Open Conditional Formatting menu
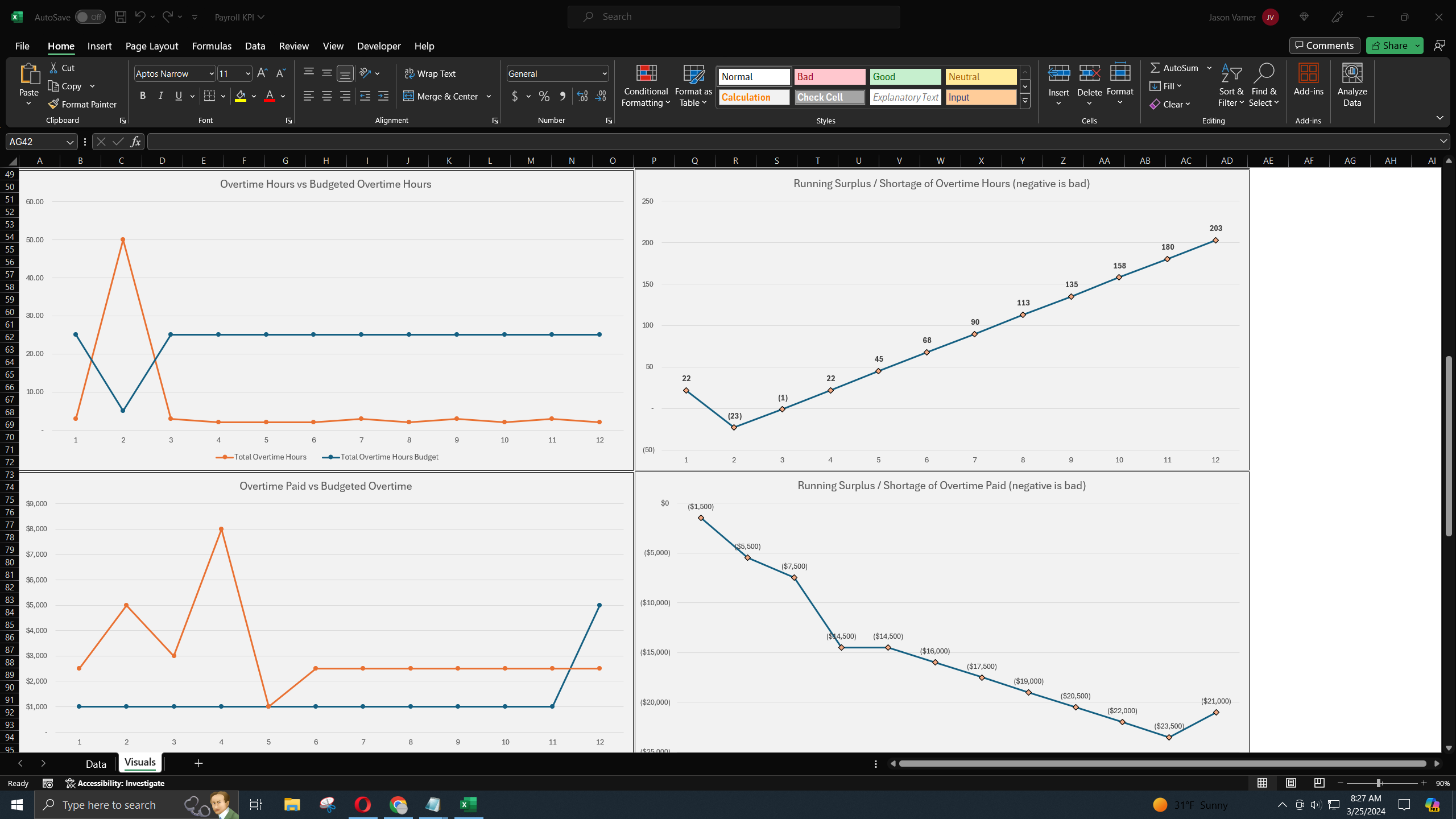The image size is (1456, 819). (x=646, y=85)
